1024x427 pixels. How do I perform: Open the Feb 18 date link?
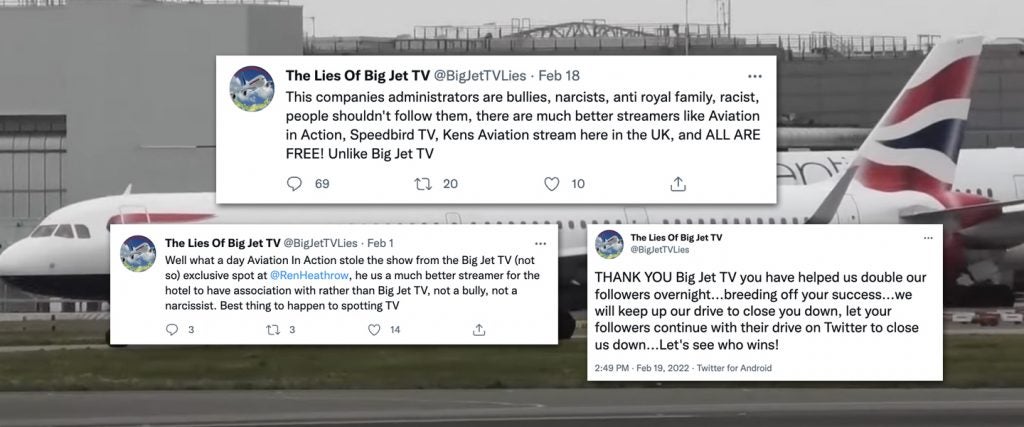[558, 76]
